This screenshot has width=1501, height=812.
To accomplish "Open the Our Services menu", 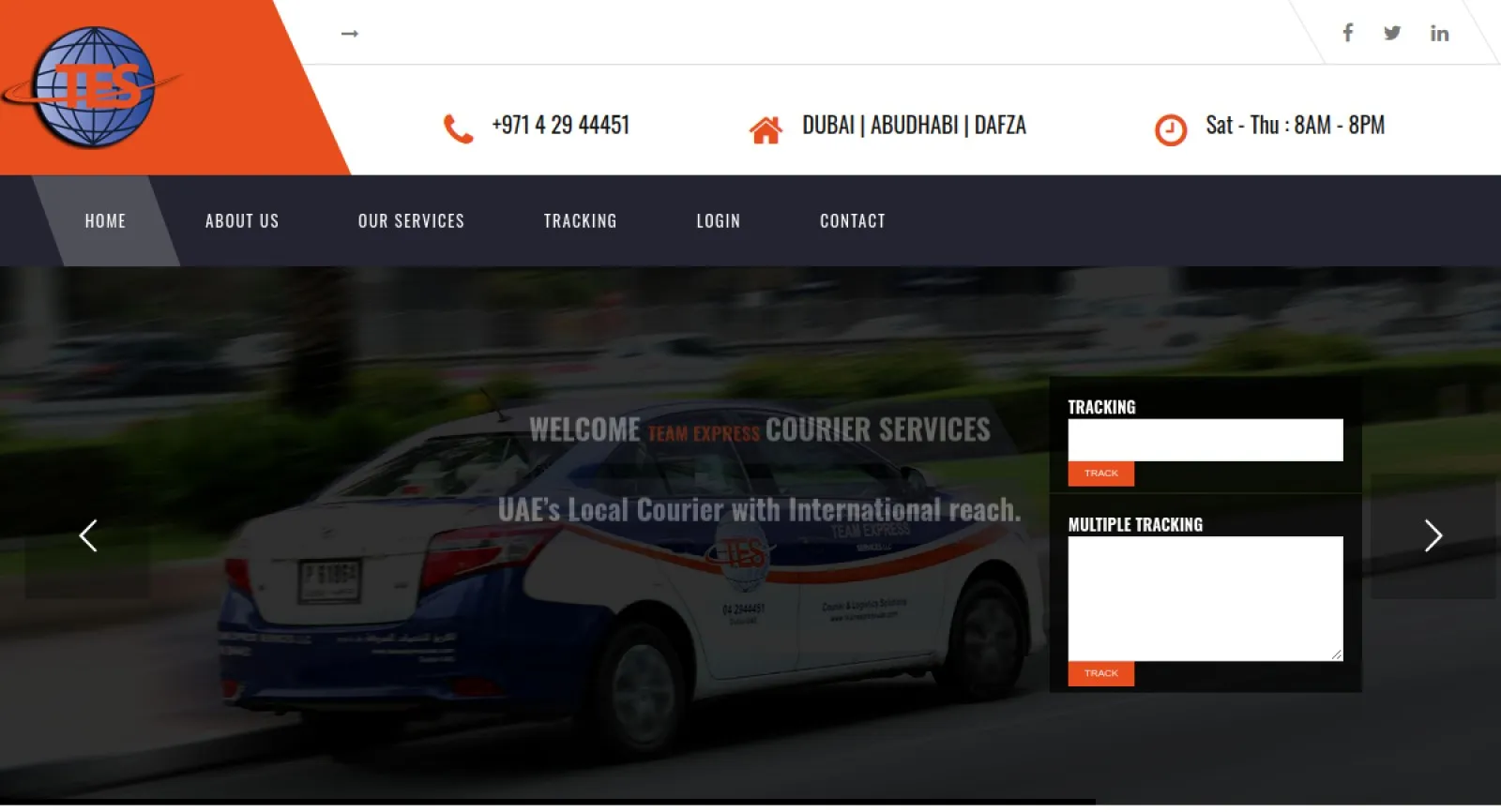I will click(411, 221).
